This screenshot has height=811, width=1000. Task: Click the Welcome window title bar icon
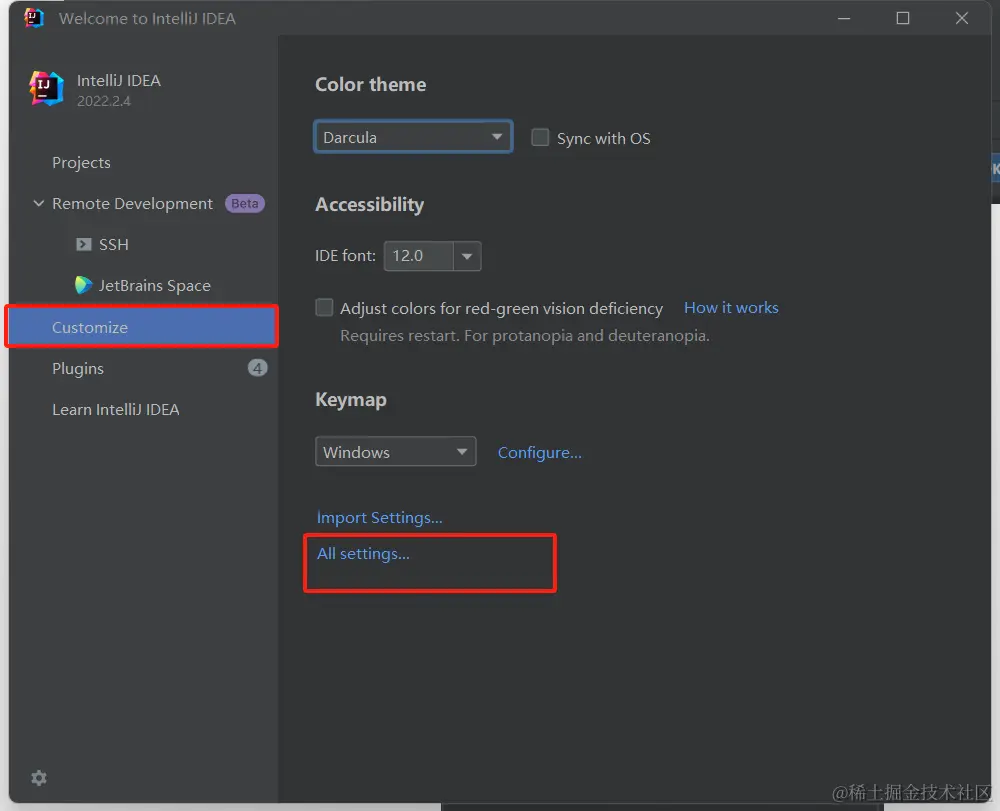[33, 17]
